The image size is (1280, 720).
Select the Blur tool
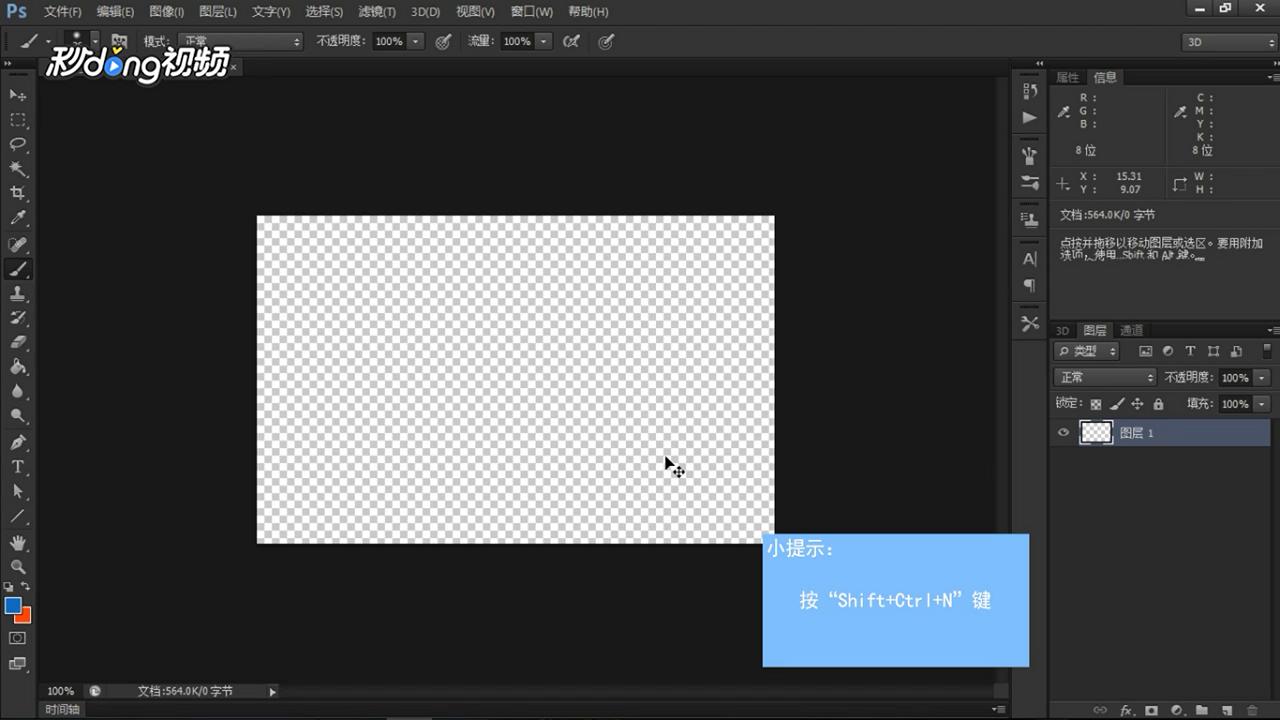[x=18, y=392]
